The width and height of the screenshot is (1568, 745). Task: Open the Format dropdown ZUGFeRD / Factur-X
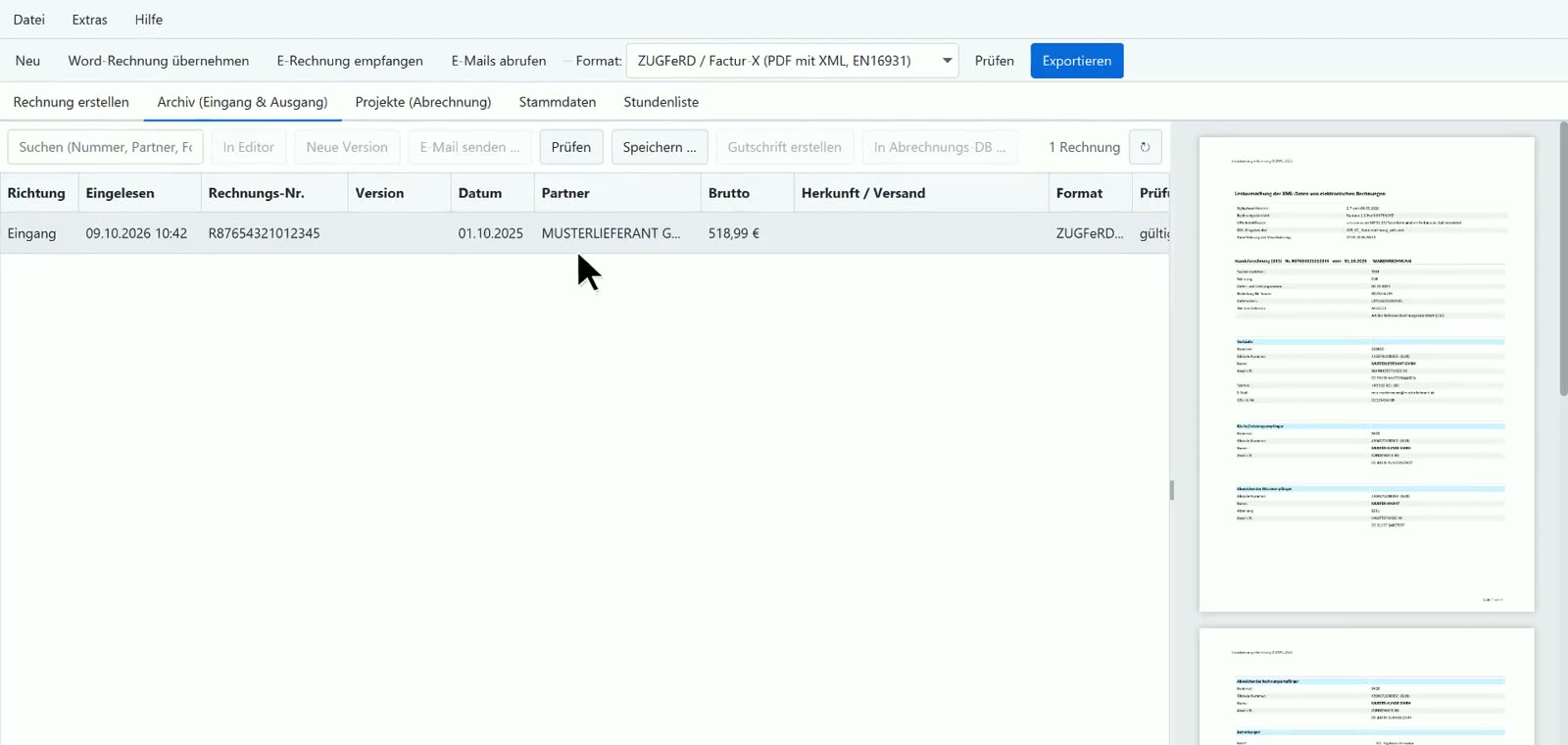coord(792,61)
